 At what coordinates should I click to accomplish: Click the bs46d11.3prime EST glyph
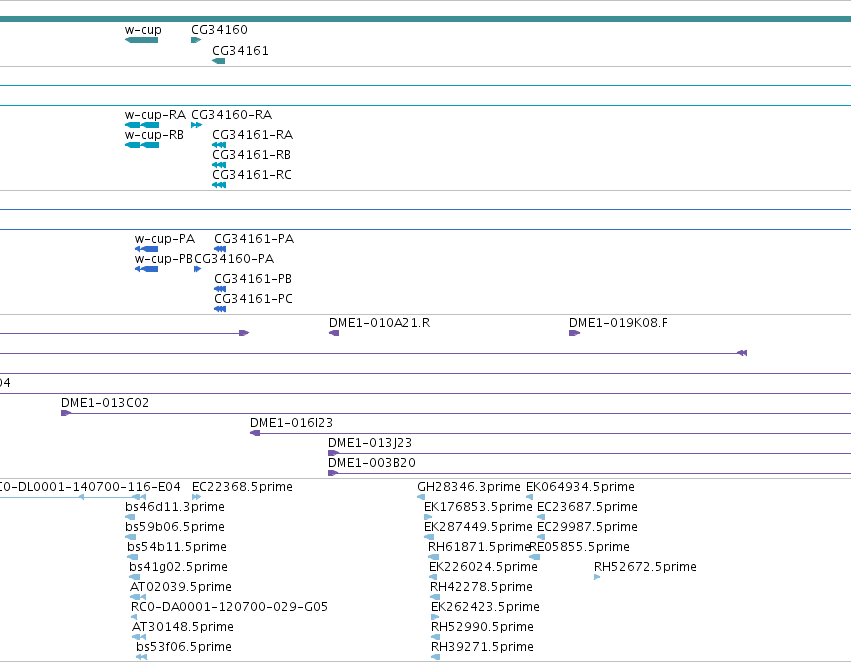pos(130,518)
